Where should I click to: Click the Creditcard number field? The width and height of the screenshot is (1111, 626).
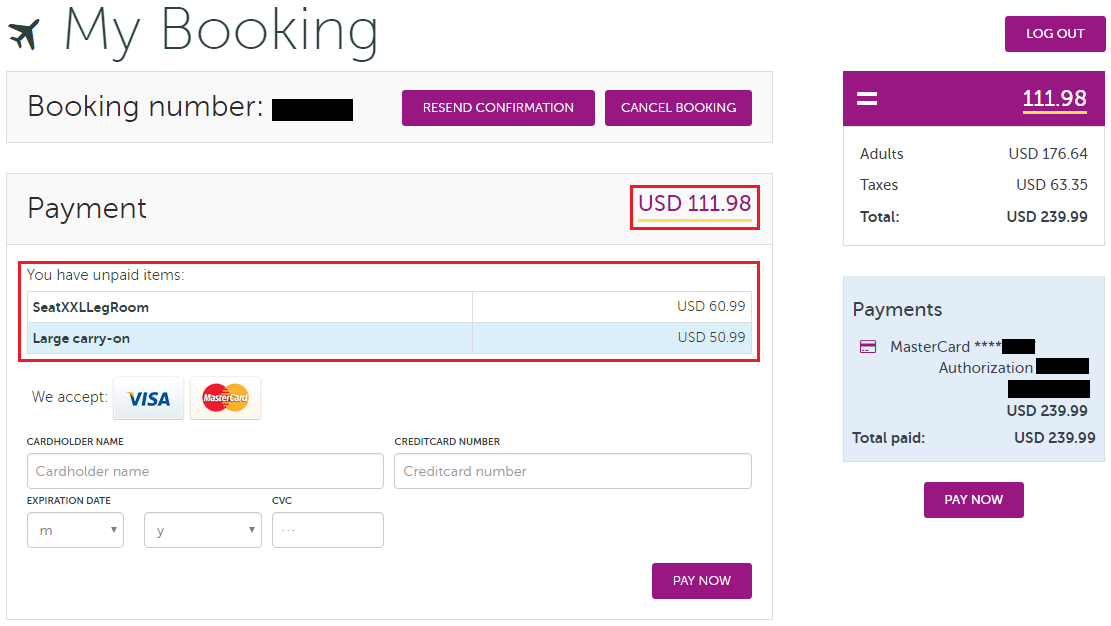pyautogui.click(x=572, y=471)
